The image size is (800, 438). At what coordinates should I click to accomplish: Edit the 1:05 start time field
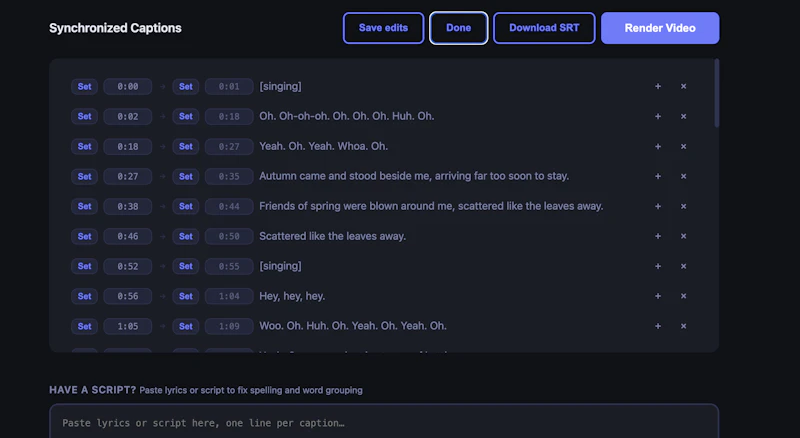pos(128,326)
